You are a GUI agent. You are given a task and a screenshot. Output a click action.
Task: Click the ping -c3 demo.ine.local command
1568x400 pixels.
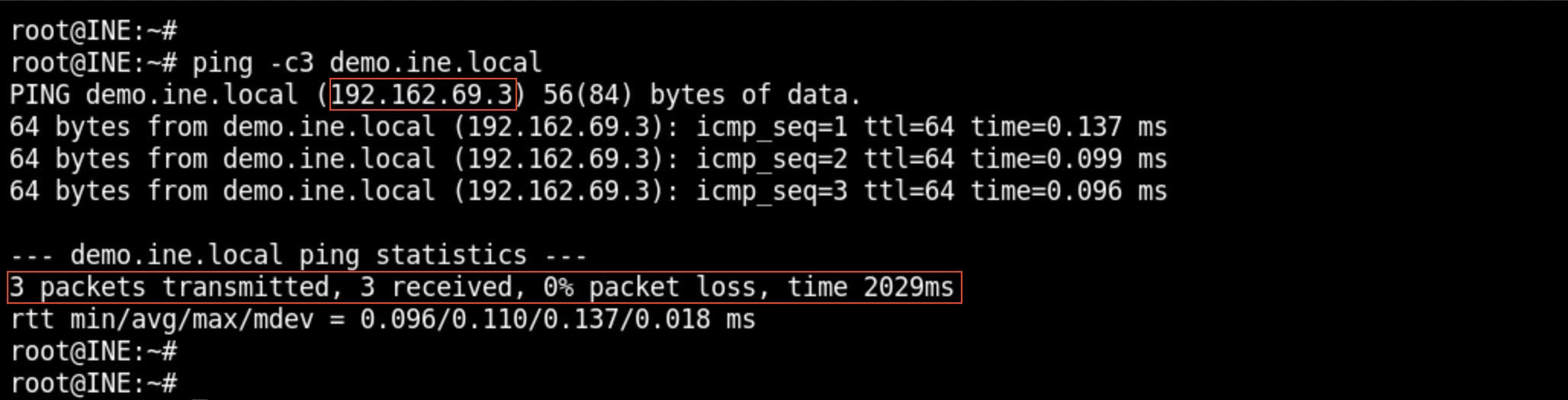pos(366,63)
